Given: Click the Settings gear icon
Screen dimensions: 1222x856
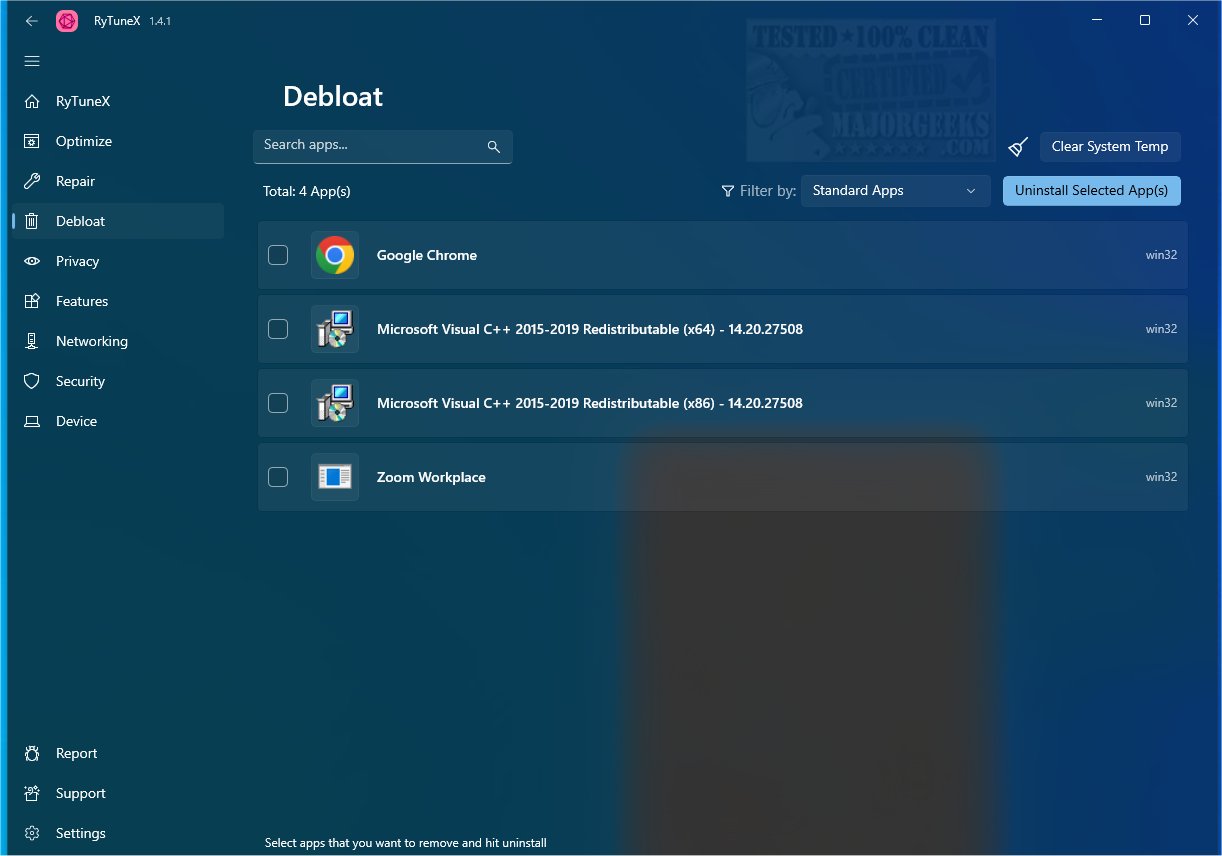Looking at the screenshot, I should pos(32,834).
